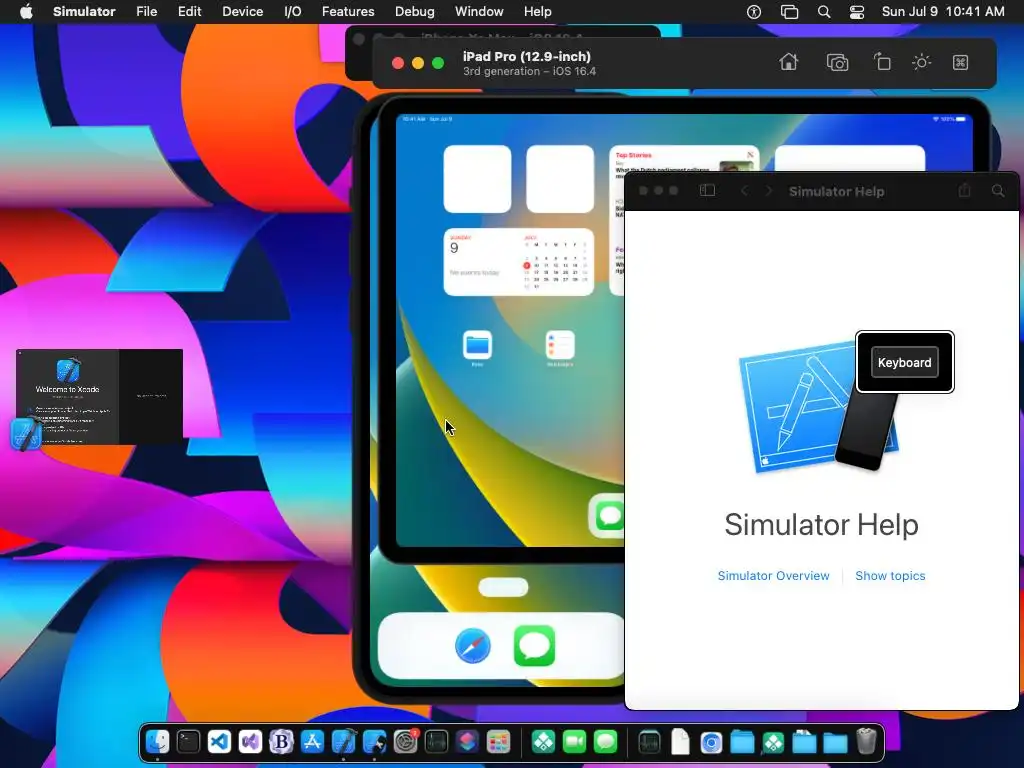Open Terminal from the Dock
The image size is (1024, 768).
[x=188, y=742]
